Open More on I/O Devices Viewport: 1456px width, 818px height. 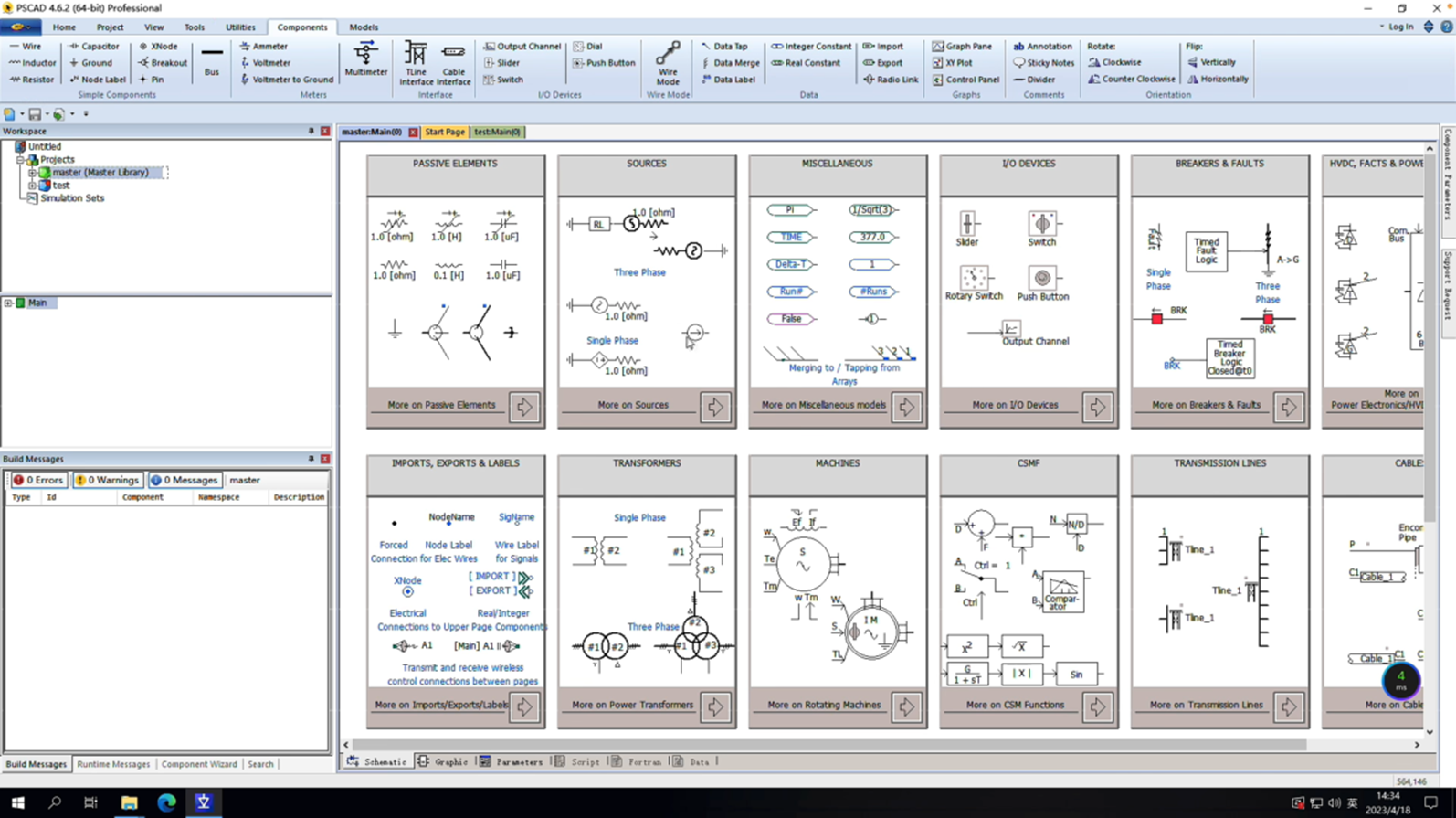pos(1097,406)
